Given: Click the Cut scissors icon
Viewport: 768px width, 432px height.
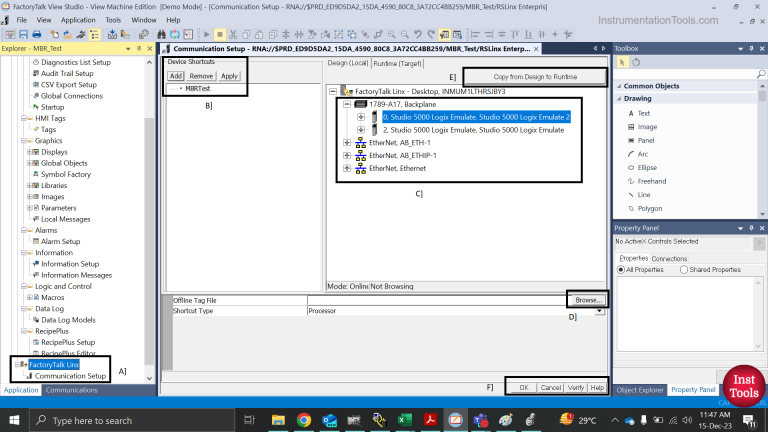Looking at the screenshot, I should click(x=233, y=34).
